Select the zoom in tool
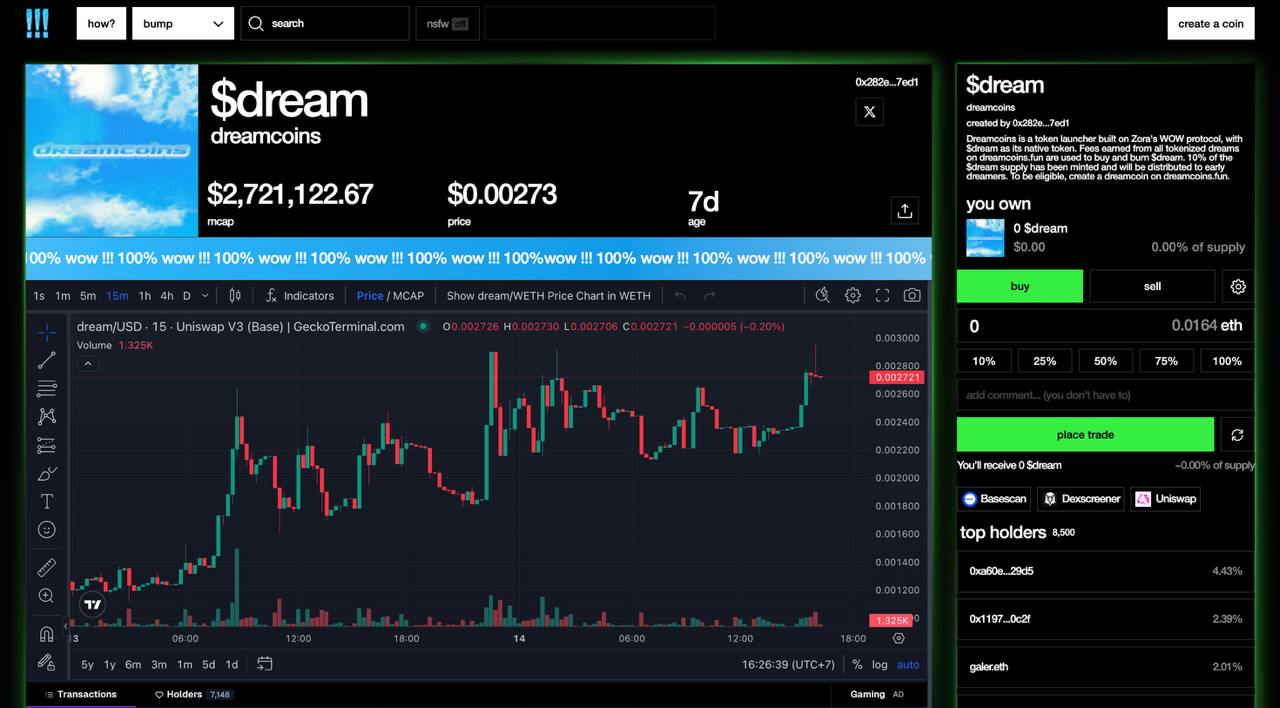1280x708 pixels. pos(46,596)
